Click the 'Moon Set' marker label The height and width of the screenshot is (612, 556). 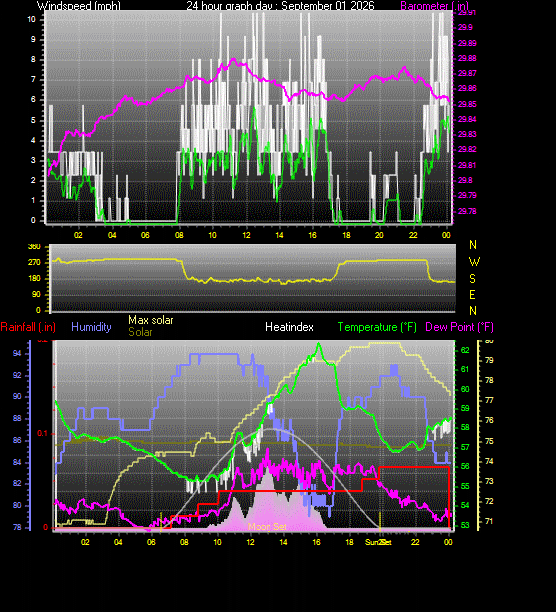coord(267,527)
